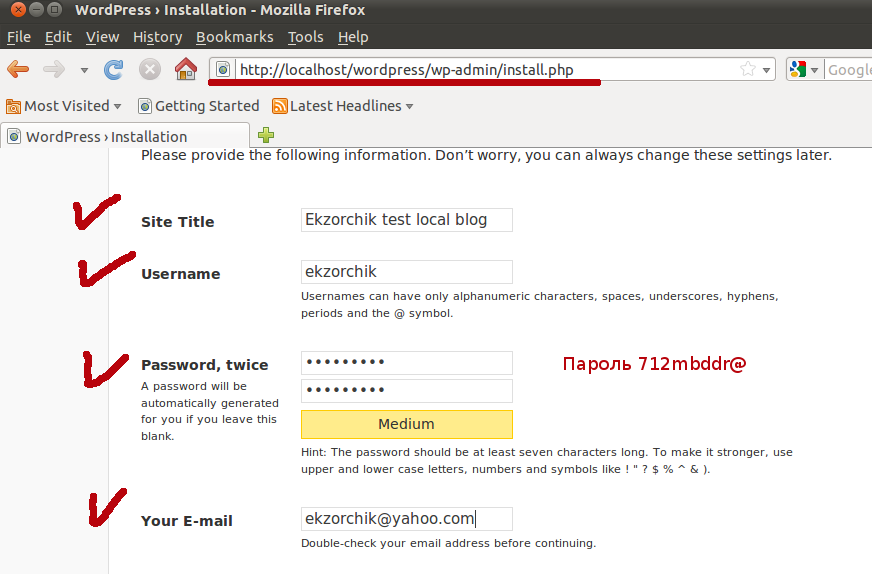Viewport: 872px width, 574px height.
Task: Click the Most Visited folder icon
Action: [x=13, y=106]
